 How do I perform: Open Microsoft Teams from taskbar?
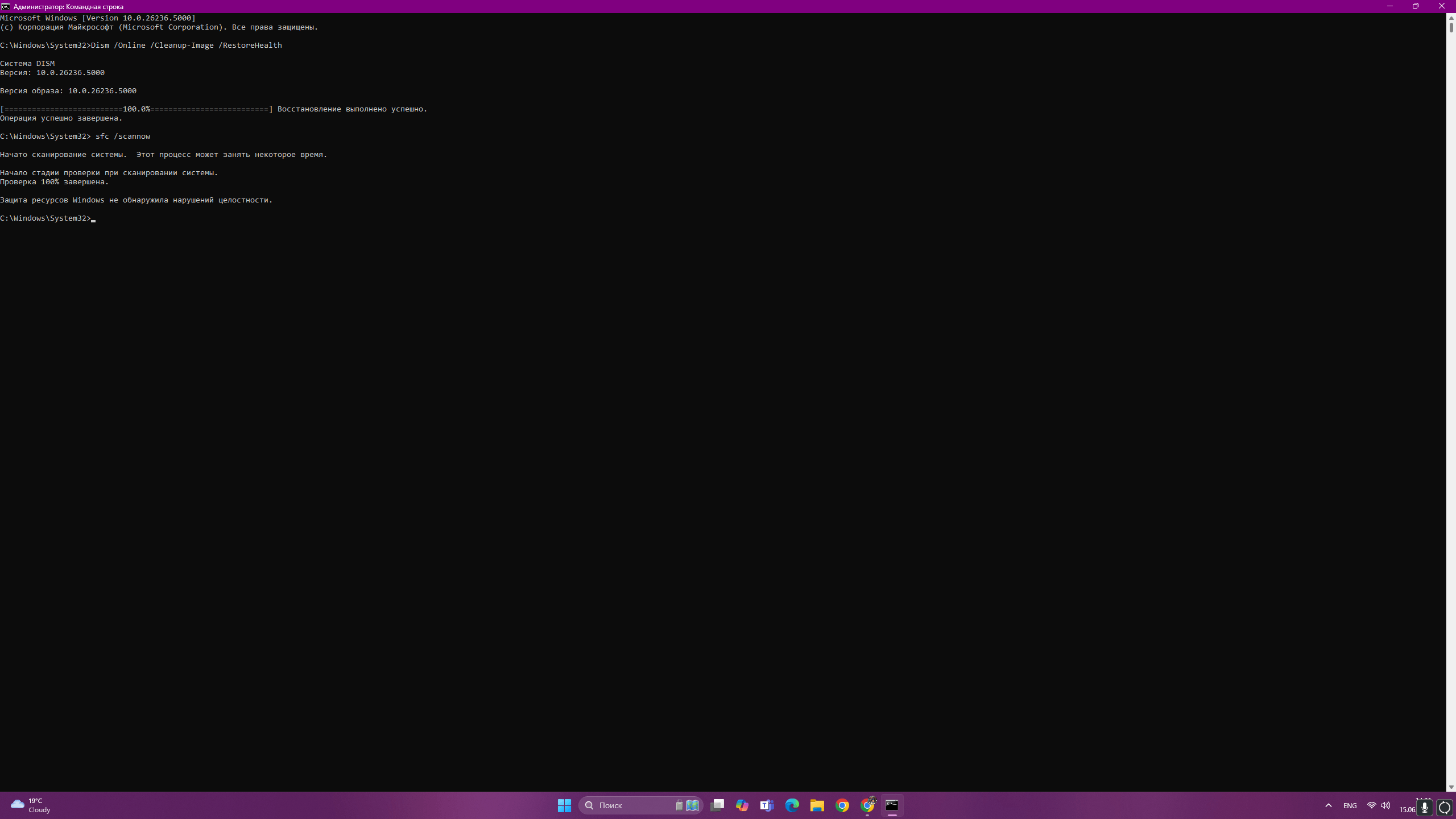(767, 805)
